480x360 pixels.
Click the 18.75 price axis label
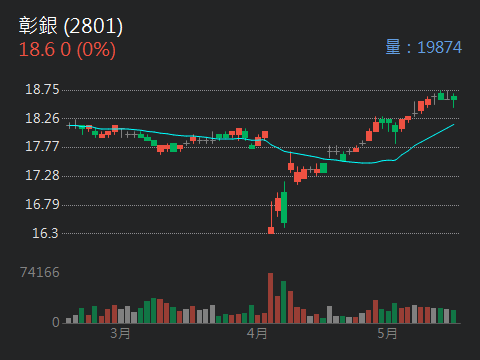pyautogui.click(x=42, y=89)
